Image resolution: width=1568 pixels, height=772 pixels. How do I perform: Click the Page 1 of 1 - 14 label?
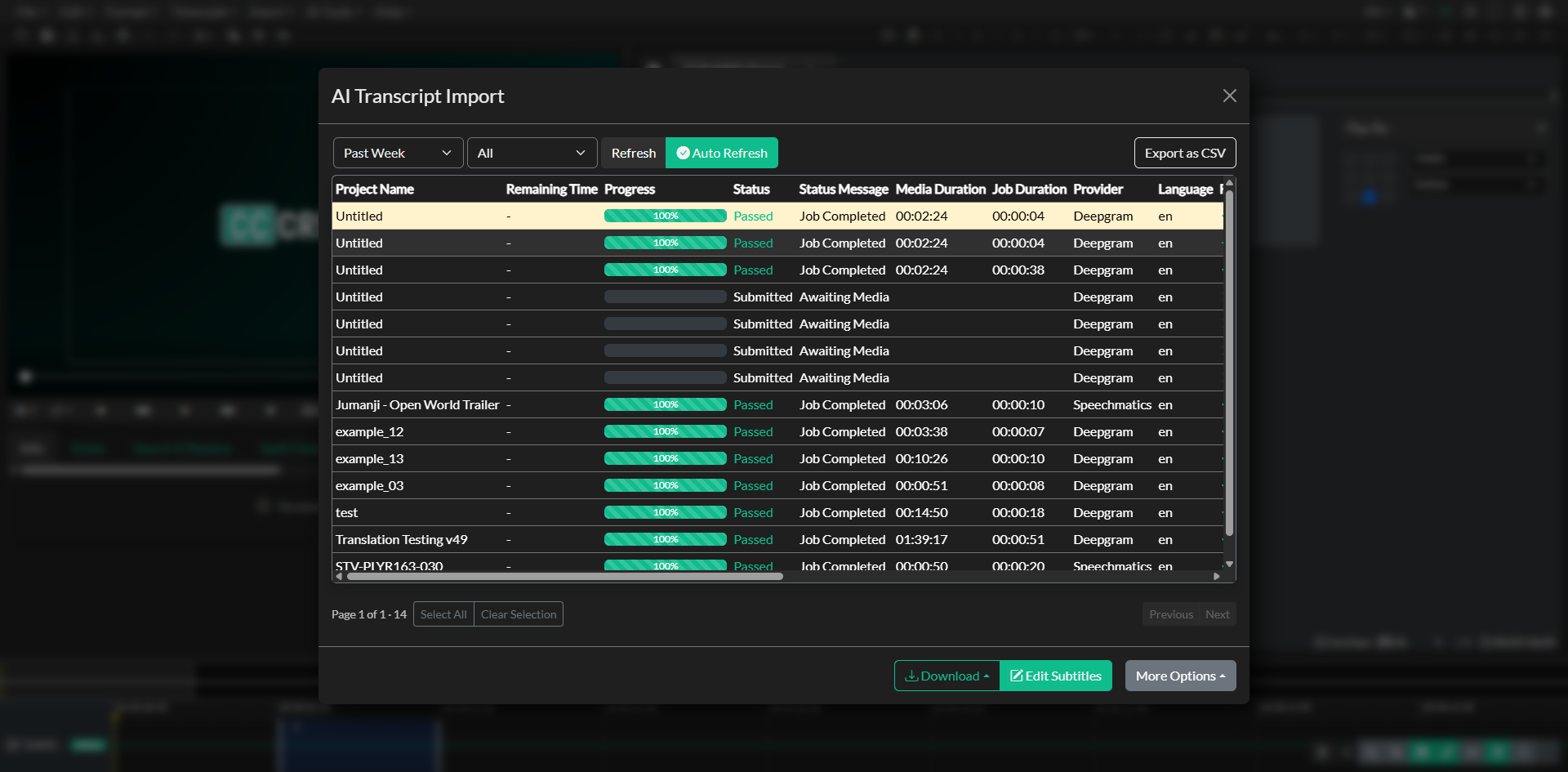click(369, 614)
